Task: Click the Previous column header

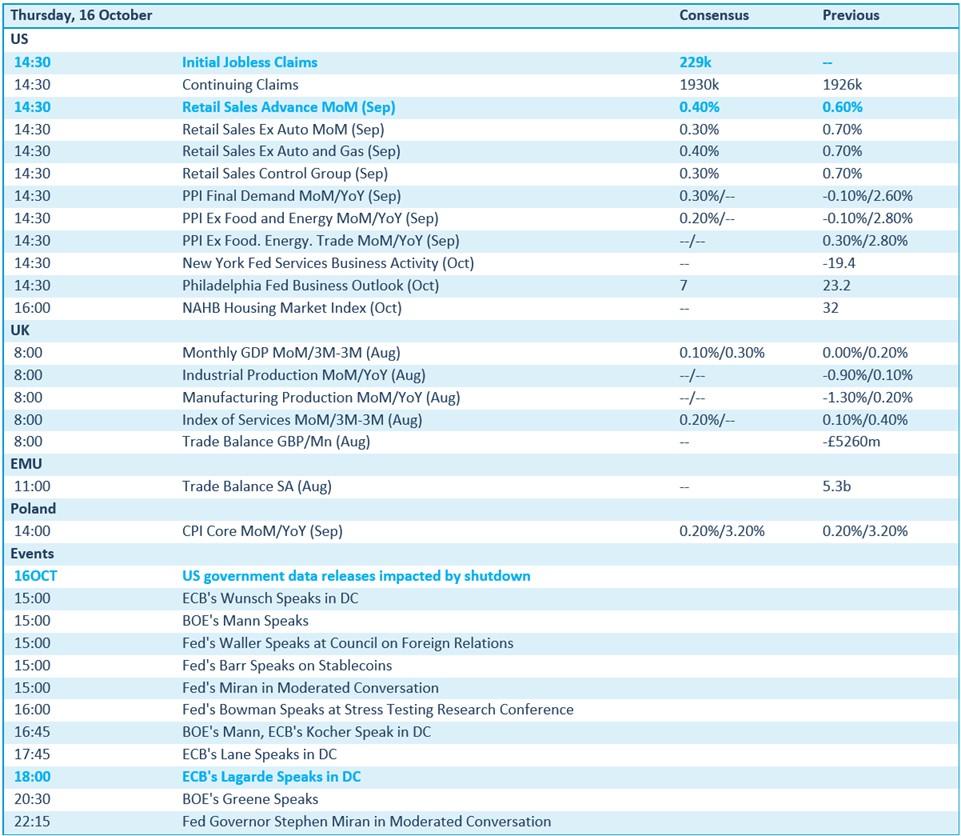Action: [850, 16]
